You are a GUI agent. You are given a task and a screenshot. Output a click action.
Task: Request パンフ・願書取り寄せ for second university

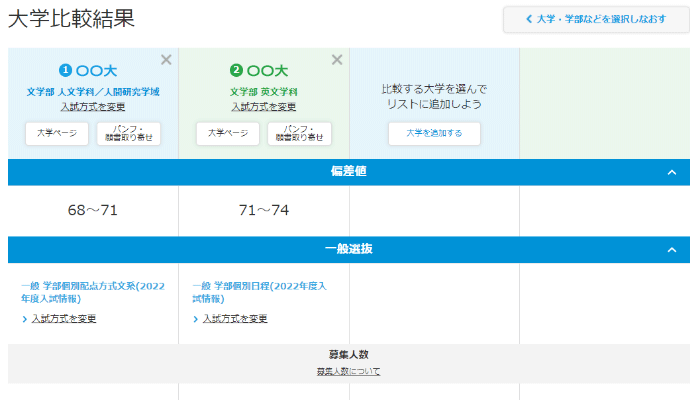pos(300,133)
